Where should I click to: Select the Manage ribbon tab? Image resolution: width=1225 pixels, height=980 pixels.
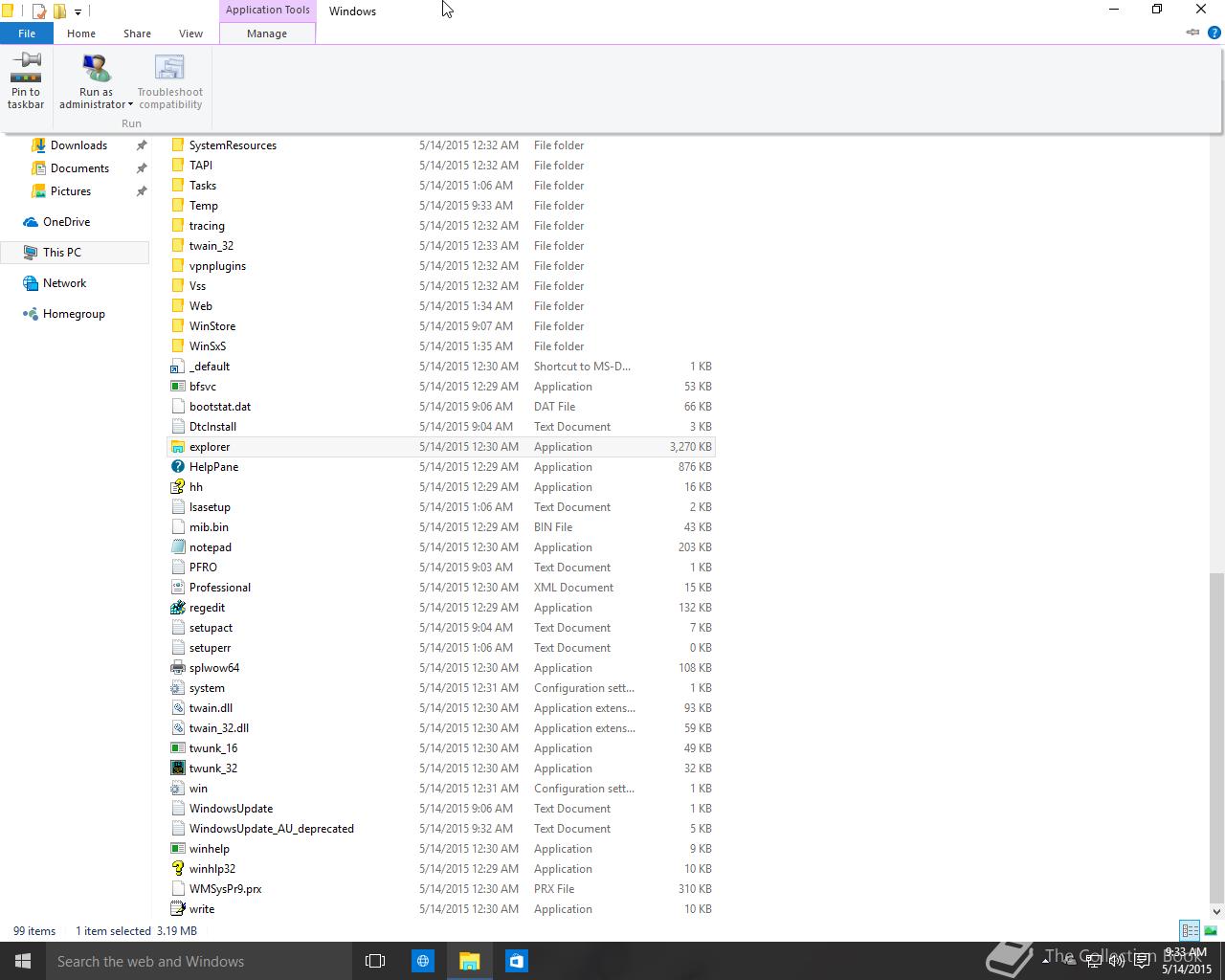[267, 33]
